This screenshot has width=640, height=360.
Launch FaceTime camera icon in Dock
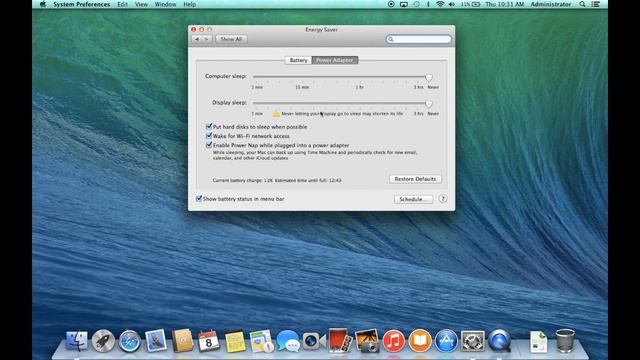[313, 341]
